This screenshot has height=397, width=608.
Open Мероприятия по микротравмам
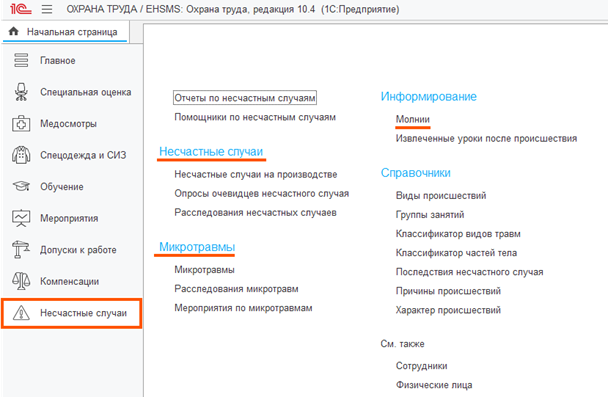[x=244, y=308]
